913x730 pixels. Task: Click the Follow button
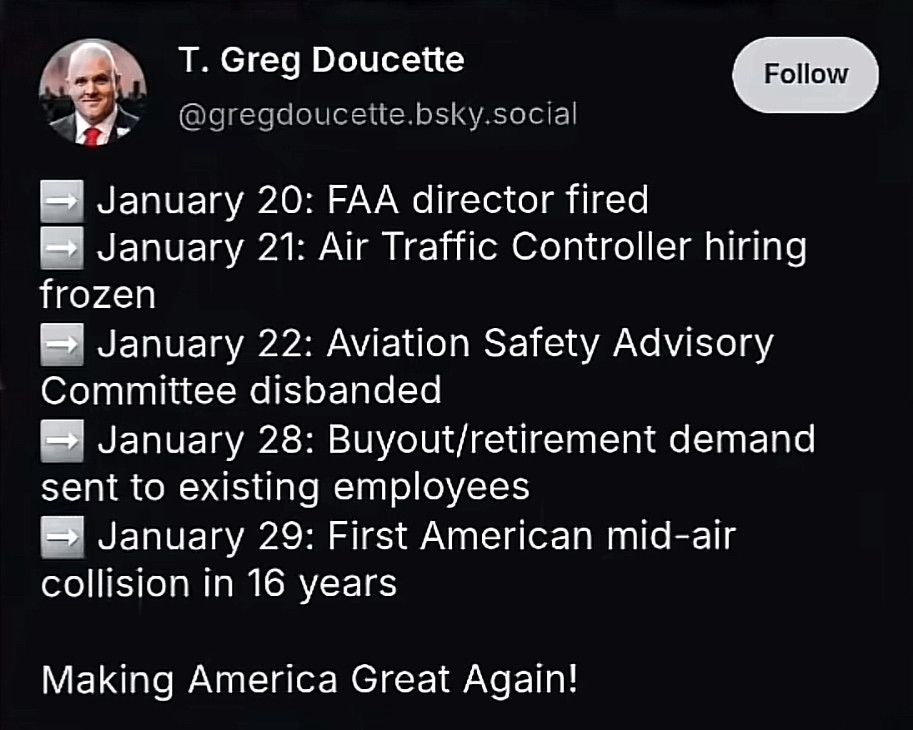[805, 75]
